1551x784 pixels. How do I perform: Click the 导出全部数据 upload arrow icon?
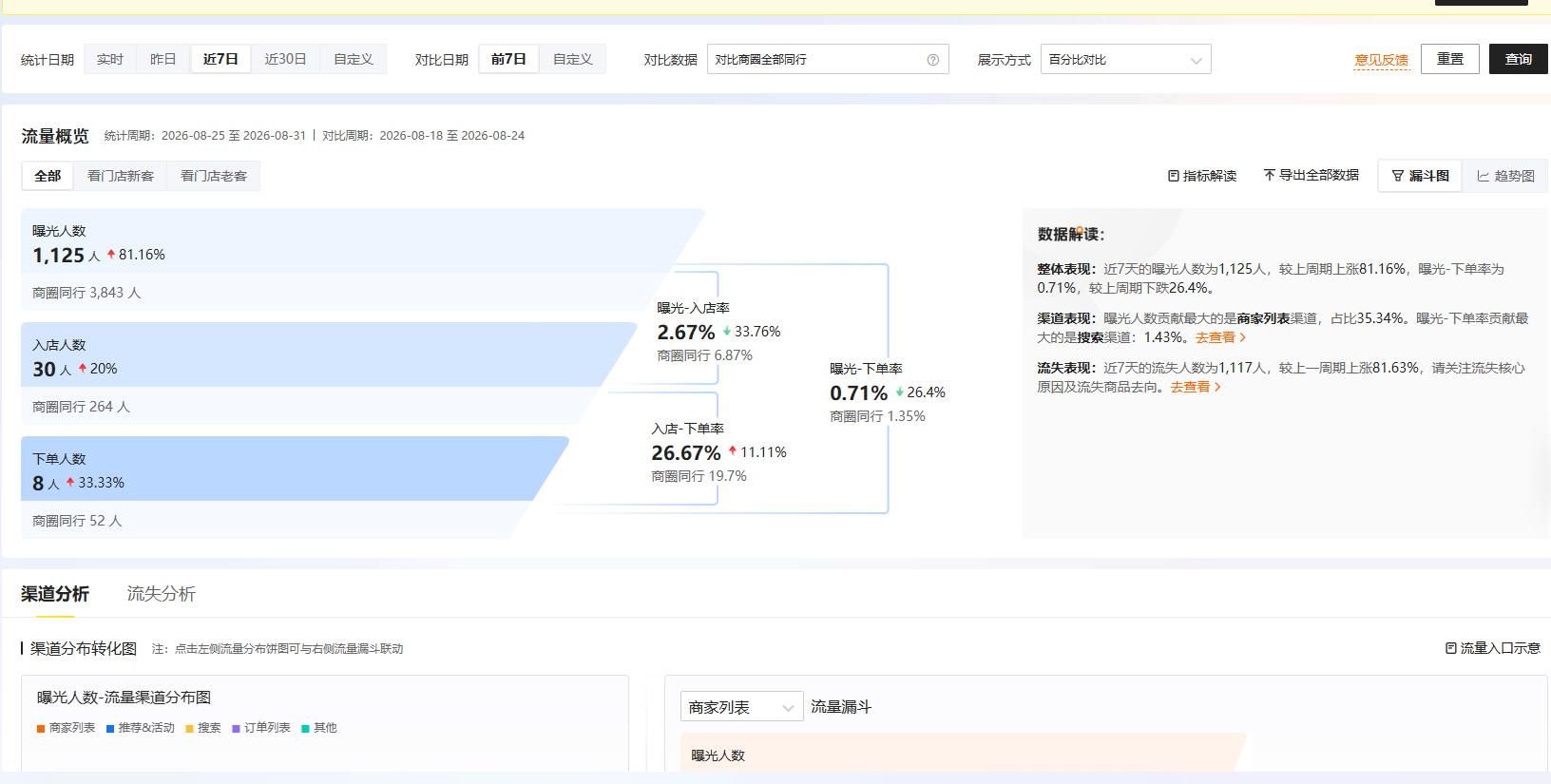[1269, 175]
